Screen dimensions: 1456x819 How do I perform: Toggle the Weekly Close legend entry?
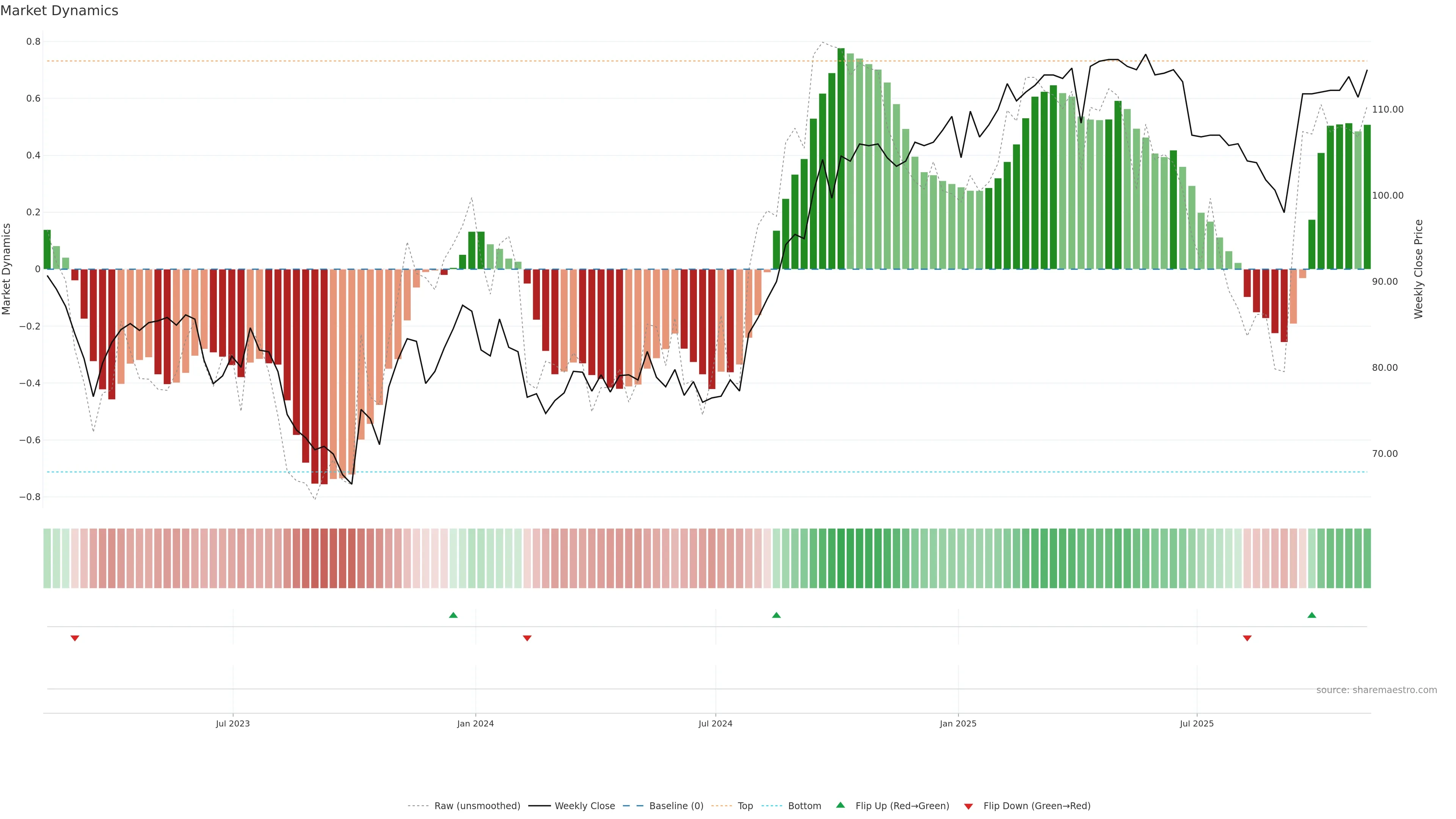(584, 806)
